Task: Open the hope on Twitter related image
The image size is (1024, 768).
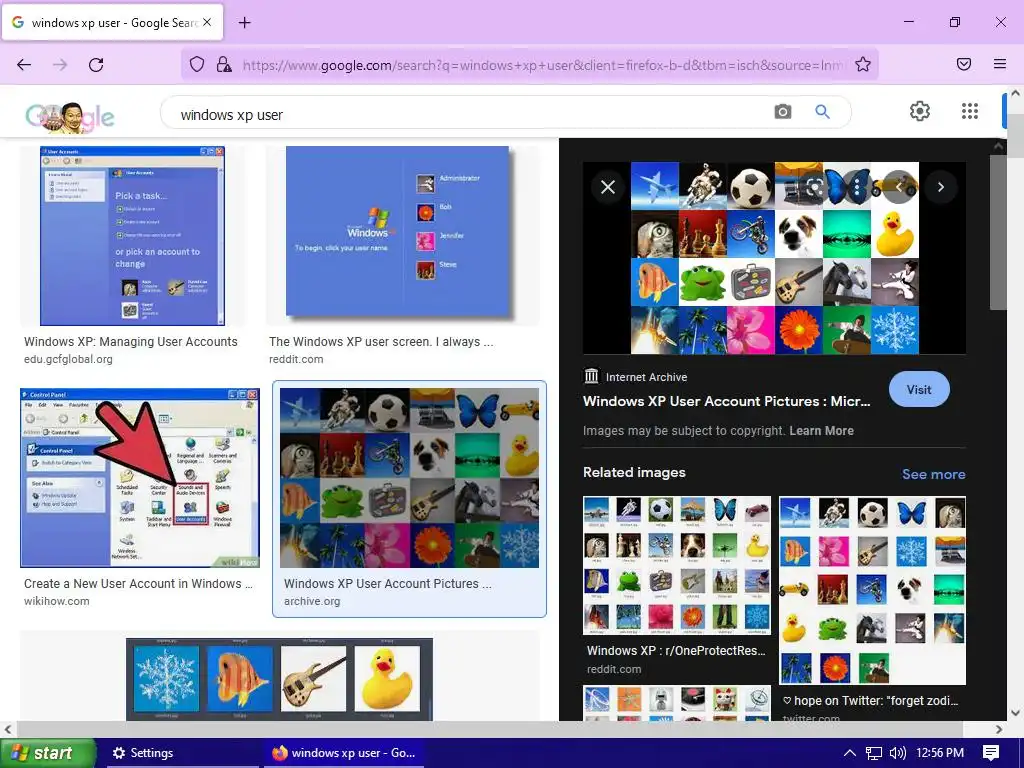Action: click(872, 590)
